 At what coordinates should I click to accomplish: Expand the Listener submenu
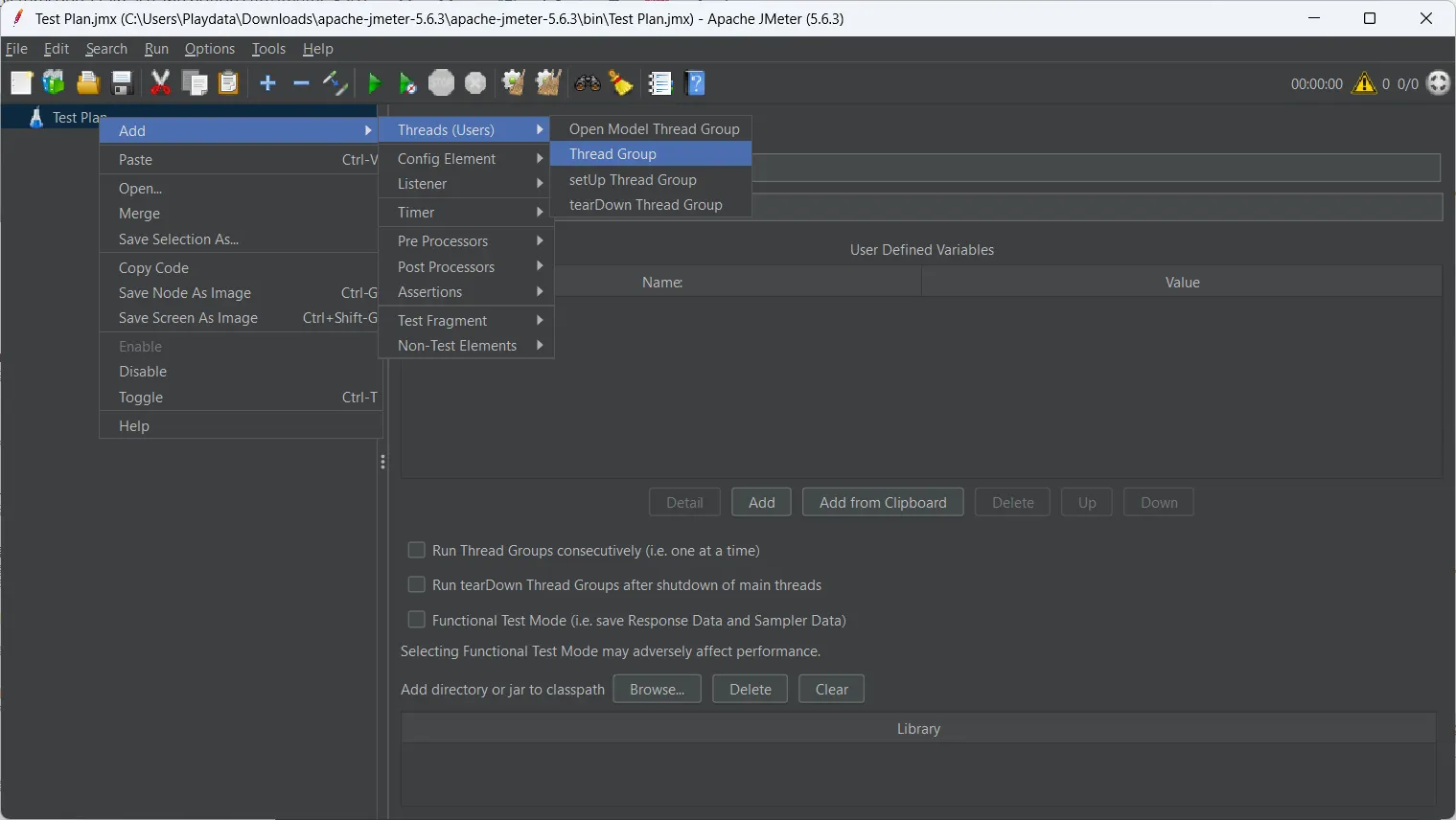[465, 184]
